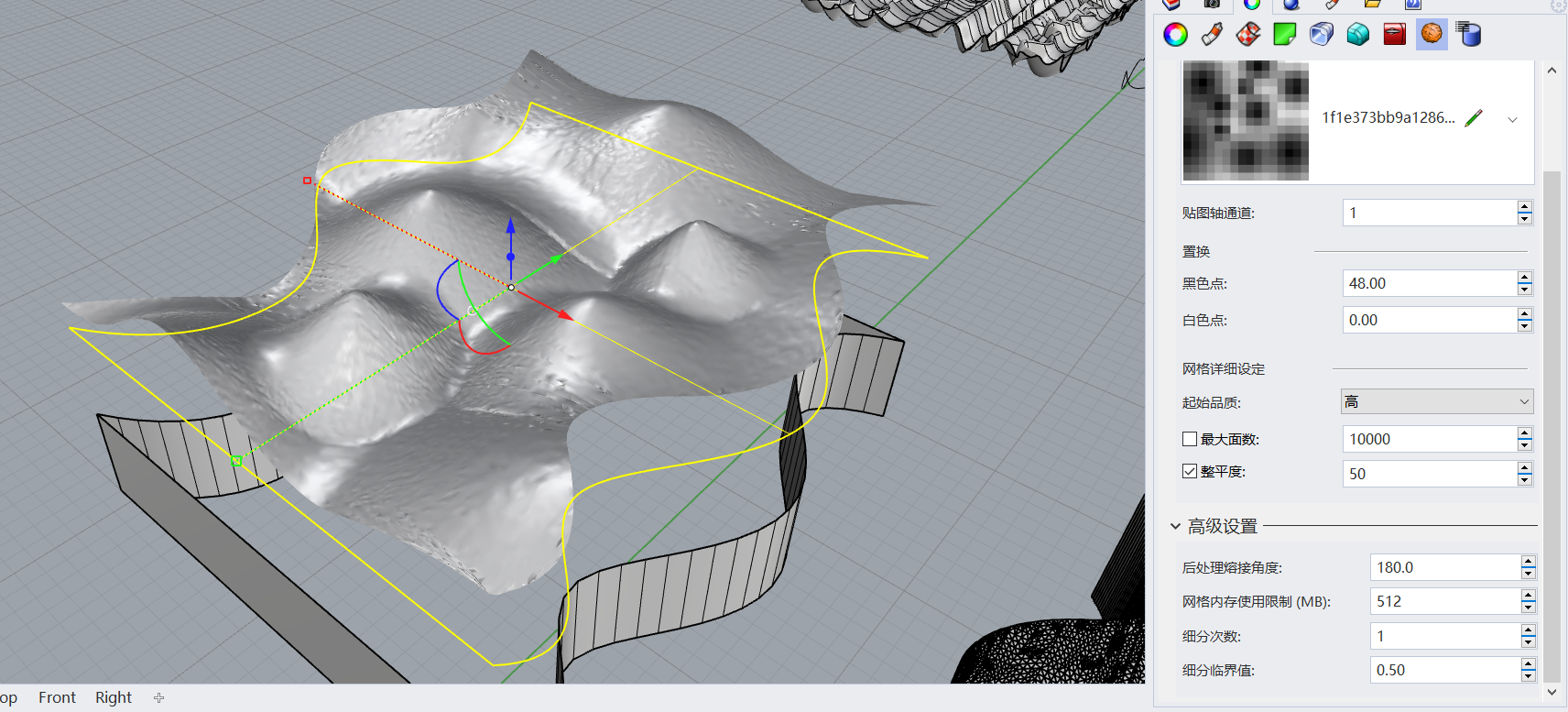The image size is (1568, 712).
Task: Increase 贴图轴通道 with up arrow
Action: pos(1524,207)
